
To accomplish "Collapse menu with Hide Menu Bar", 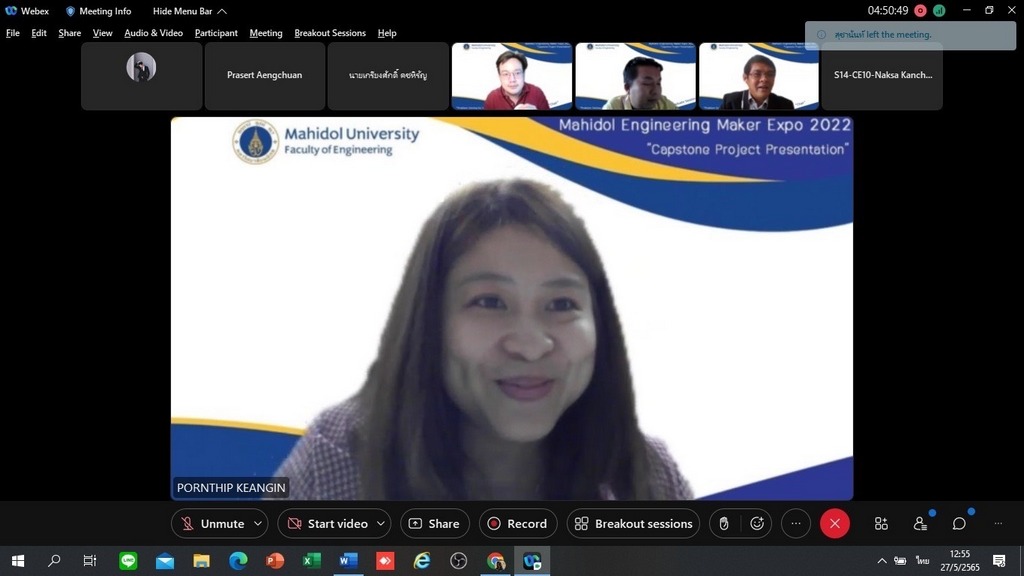I will [x=189, y=11].
